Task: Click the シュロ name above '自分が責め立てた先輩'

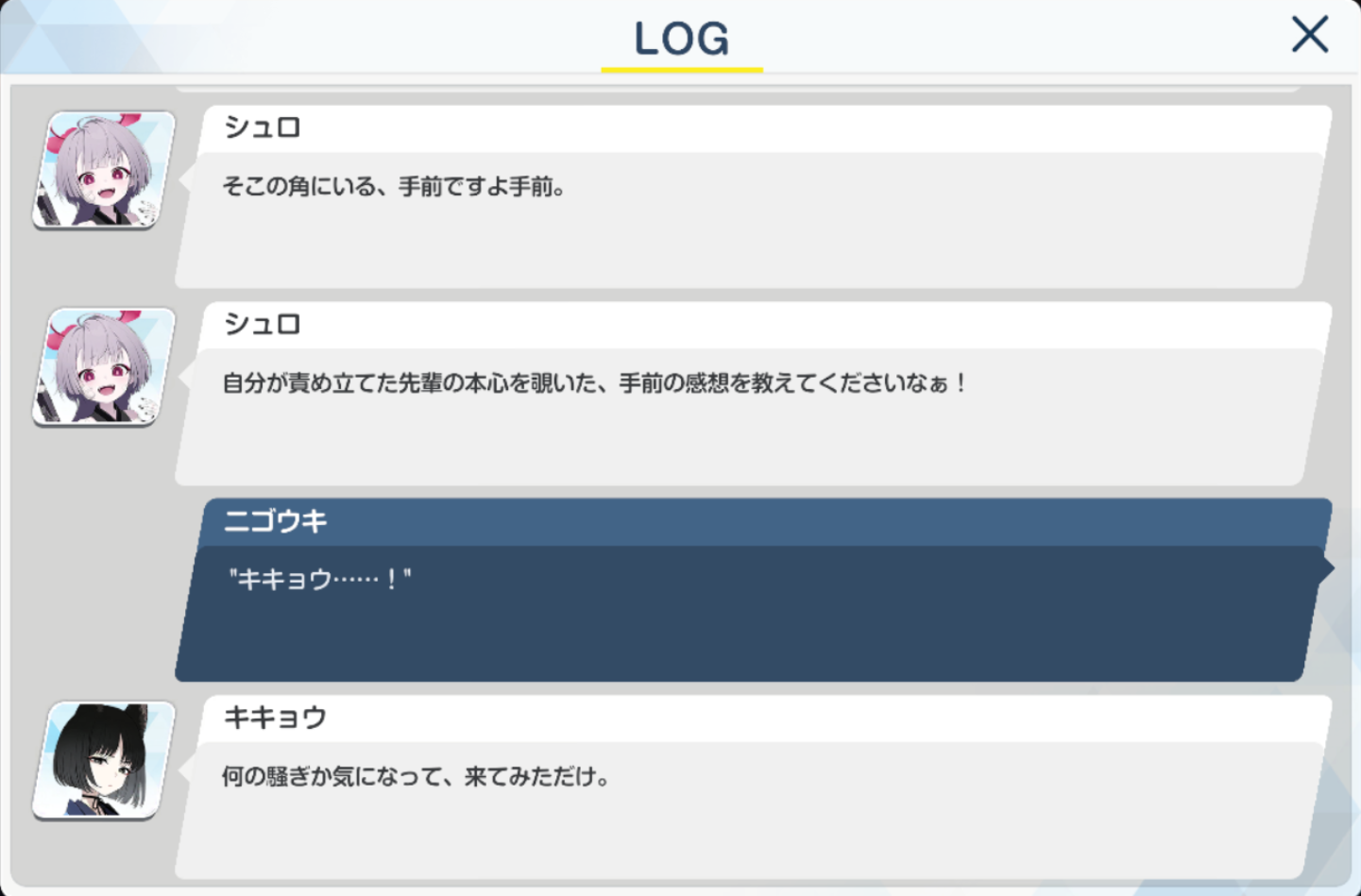Action: (x=263, y=324)
